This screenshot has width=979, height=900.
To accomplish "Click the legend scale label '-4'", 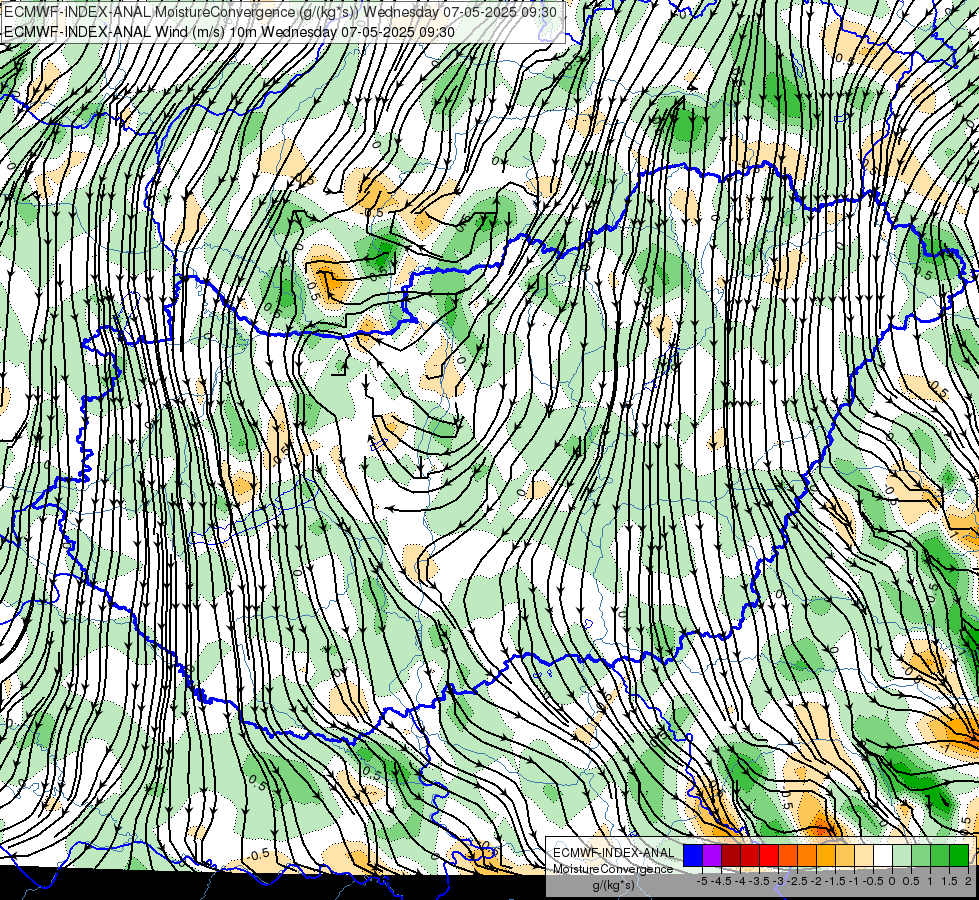I will [x=740, y=881].
